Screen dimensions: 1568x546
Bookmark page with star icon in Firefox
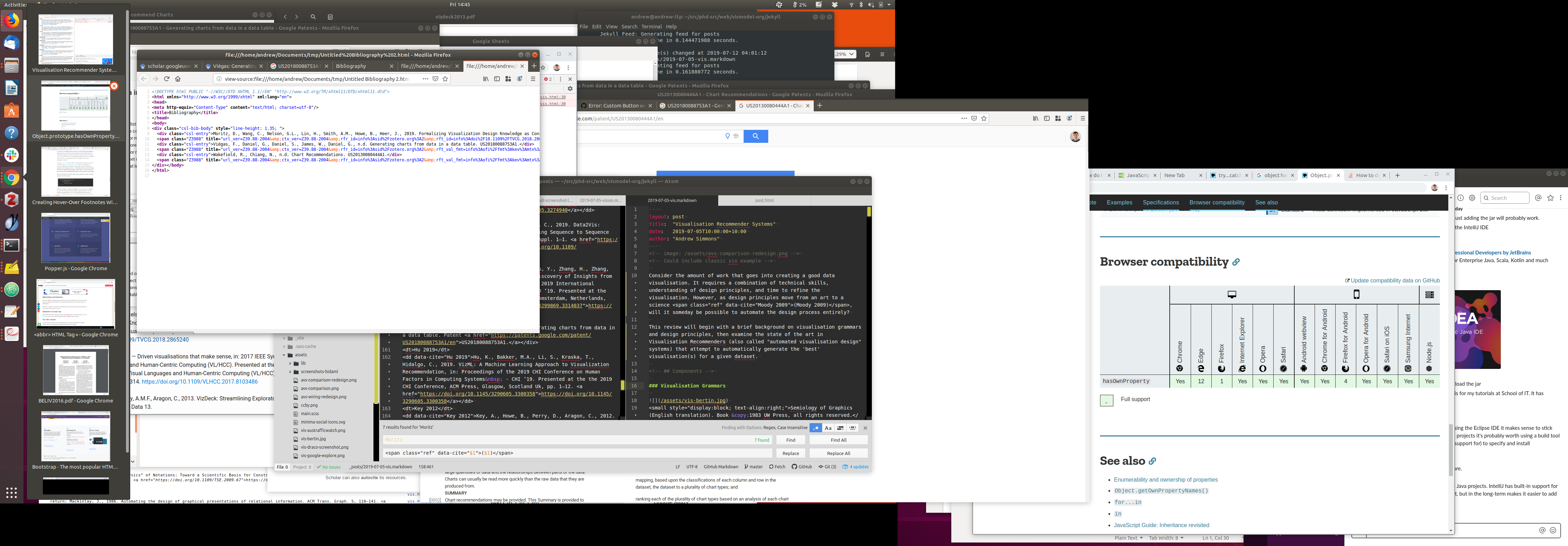446,79
